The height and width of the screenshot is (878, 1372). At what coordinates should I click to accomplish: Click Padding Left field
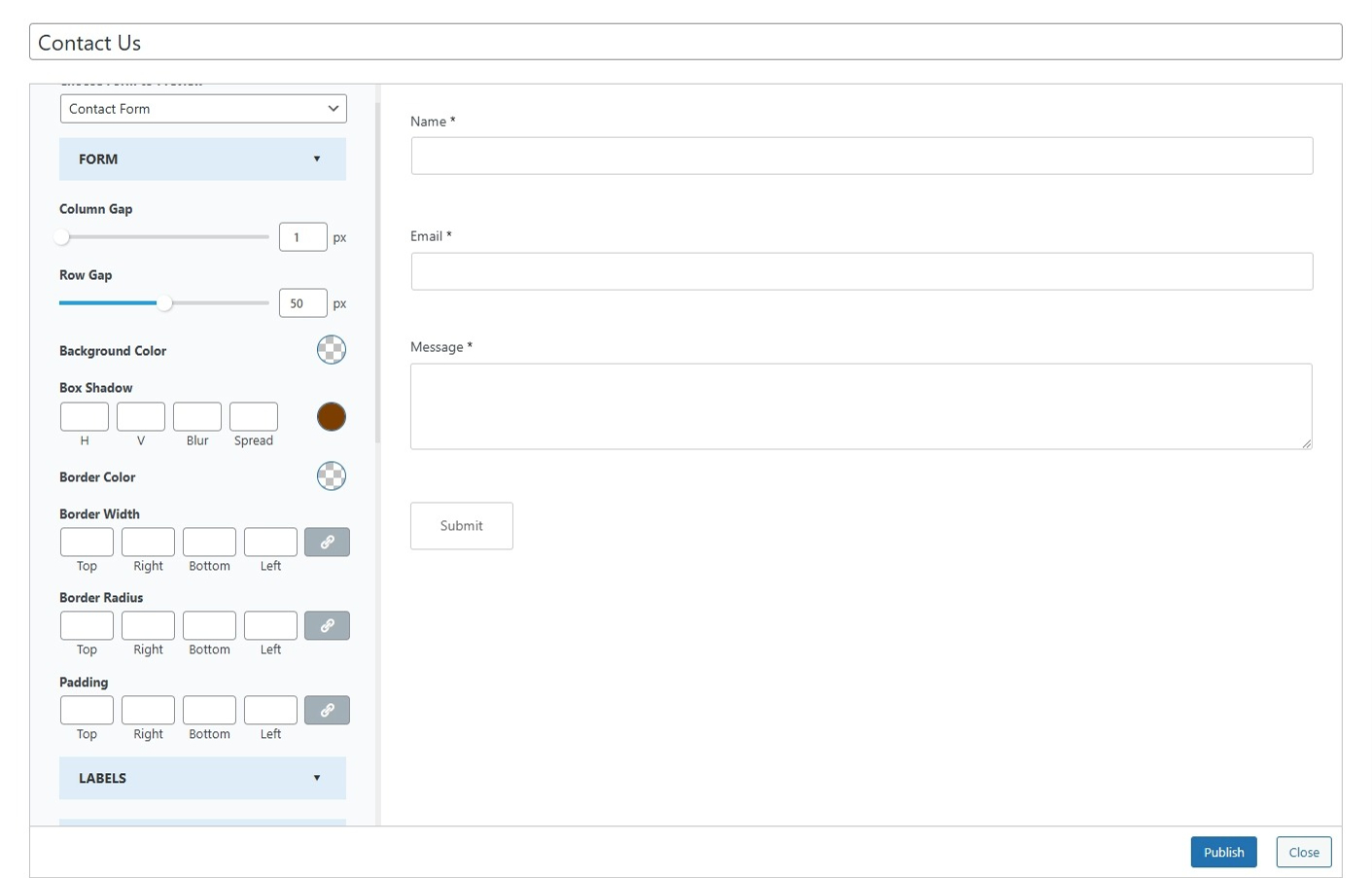(270, 711)
